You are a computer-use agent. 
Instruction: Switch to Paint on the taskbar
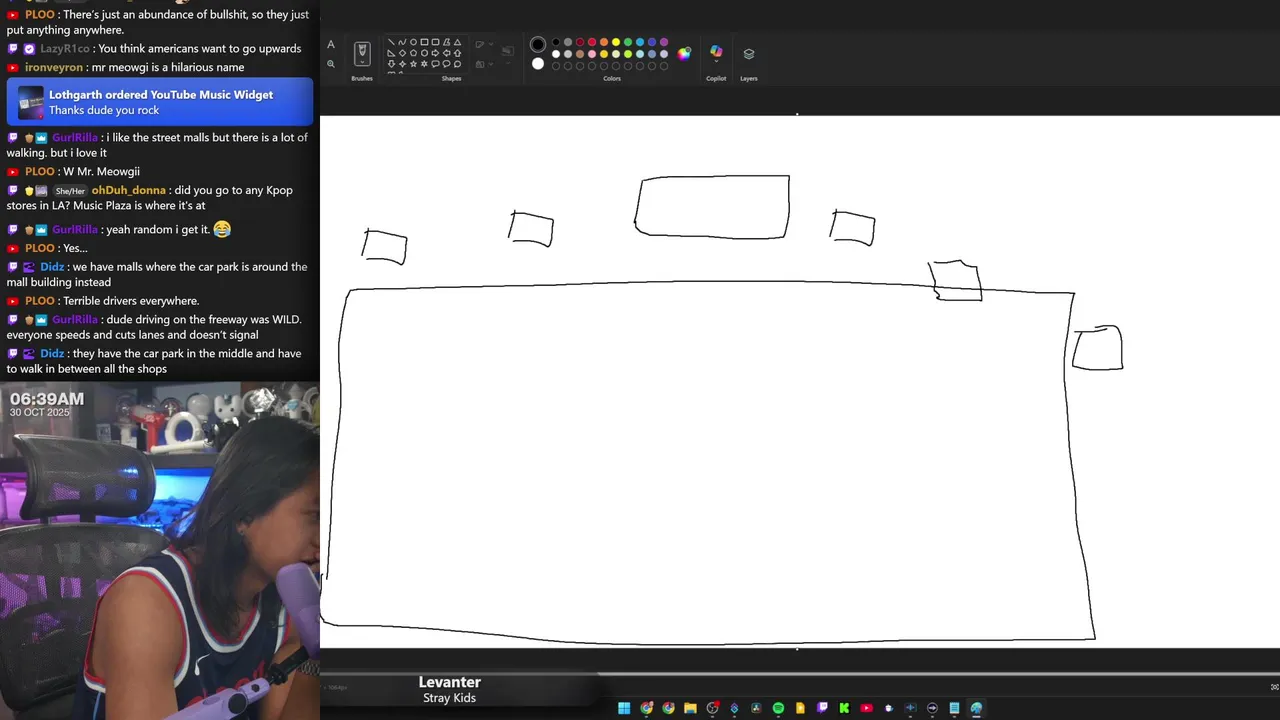[976, 708]
